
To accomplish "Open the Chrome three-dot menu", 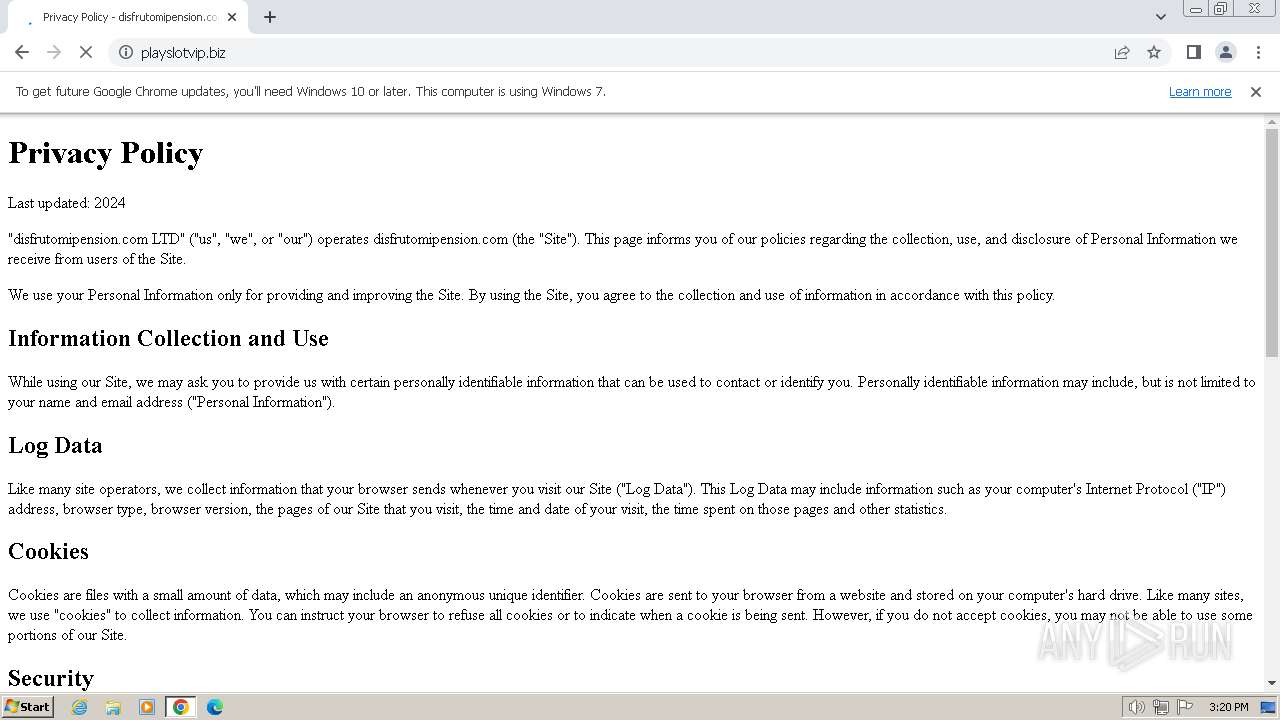I will pos(1258,52).
